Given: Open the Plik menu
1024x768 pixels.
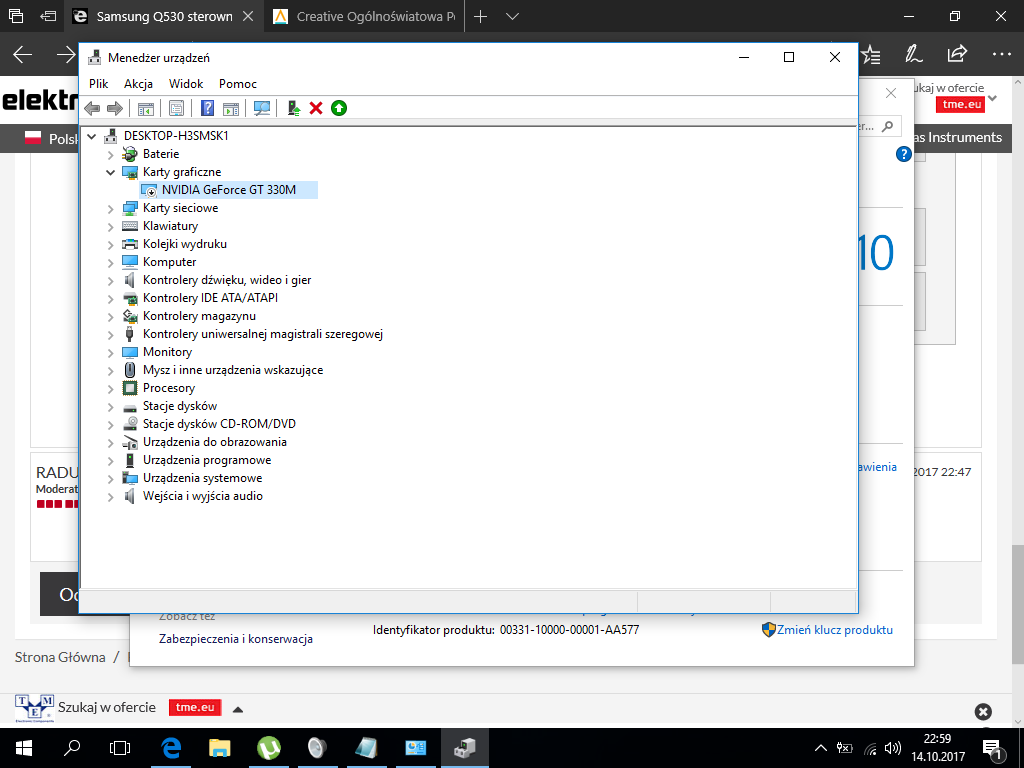Looking at the screenshot, I should click(99, 84).
